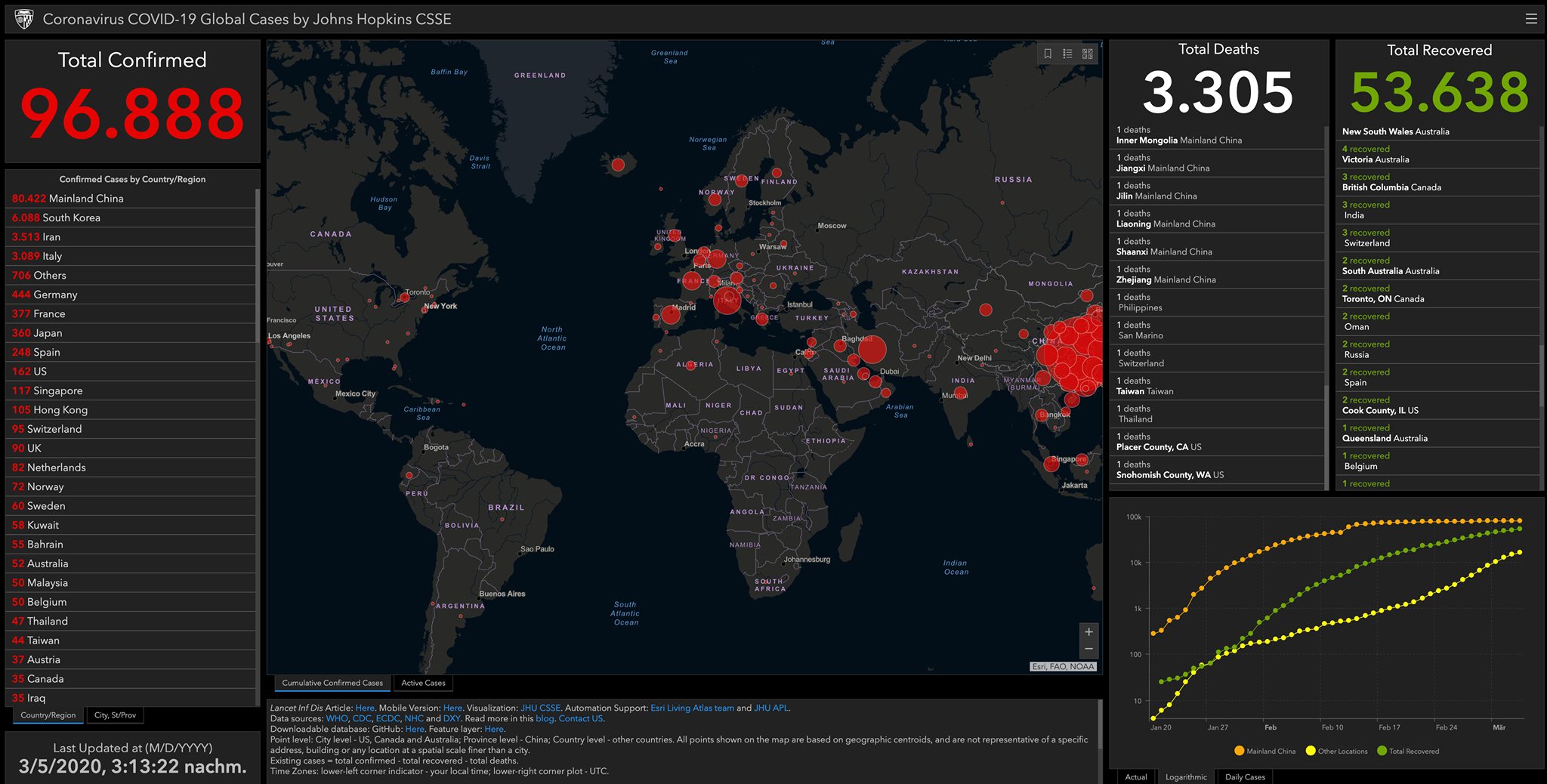Open the Feature layer Here link

pyautogui.click(x=494, y=730)
